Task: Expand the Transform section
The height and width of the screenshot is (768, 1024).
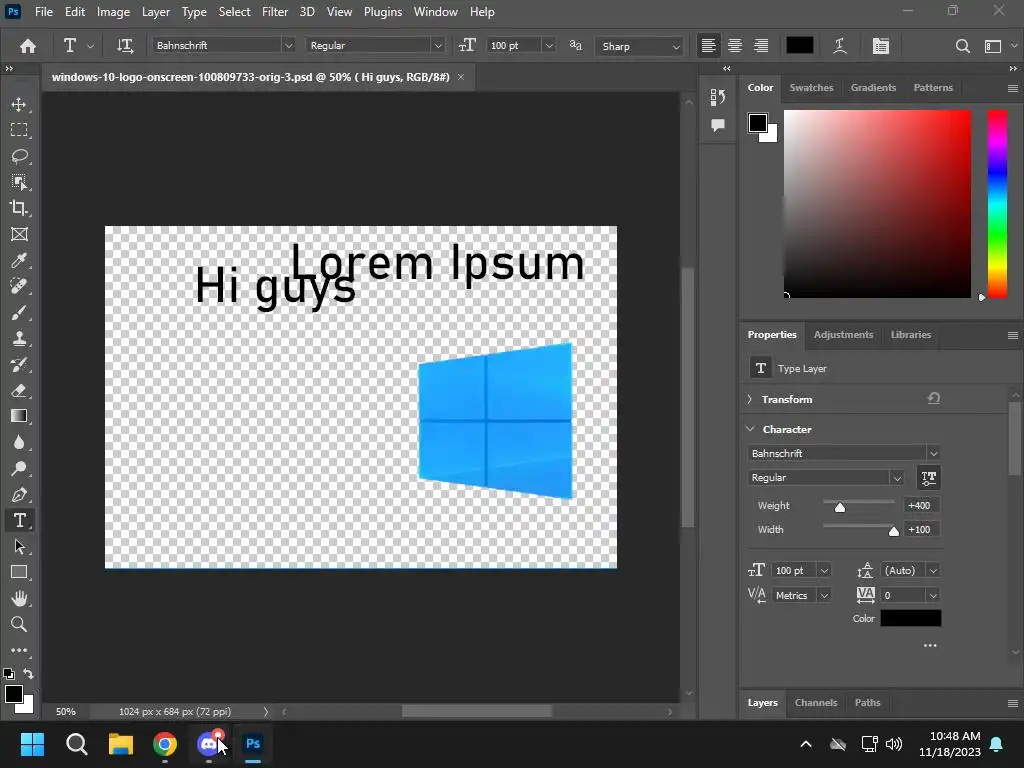Action: 750,399
